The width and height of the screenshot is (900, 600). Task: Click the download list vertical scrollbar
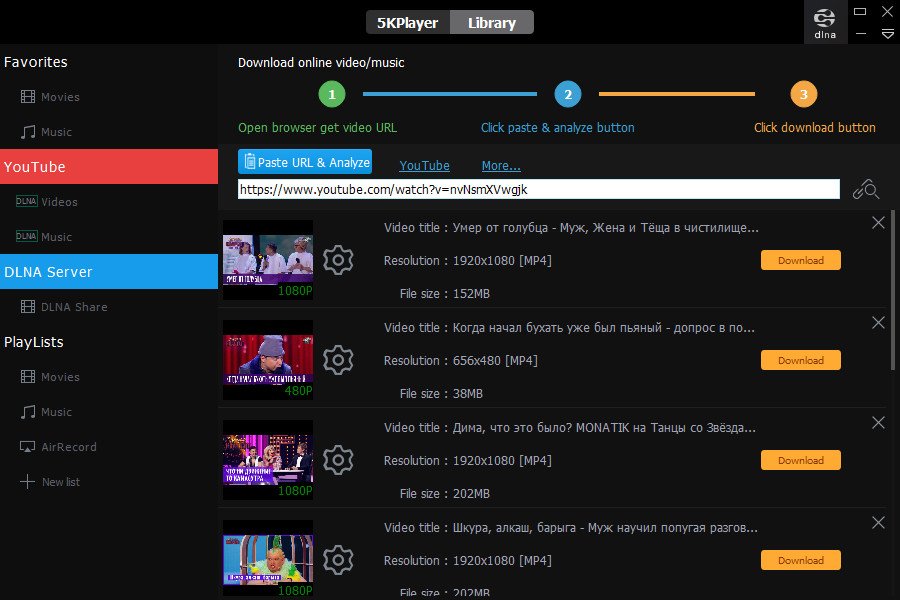tap(893, 290)
